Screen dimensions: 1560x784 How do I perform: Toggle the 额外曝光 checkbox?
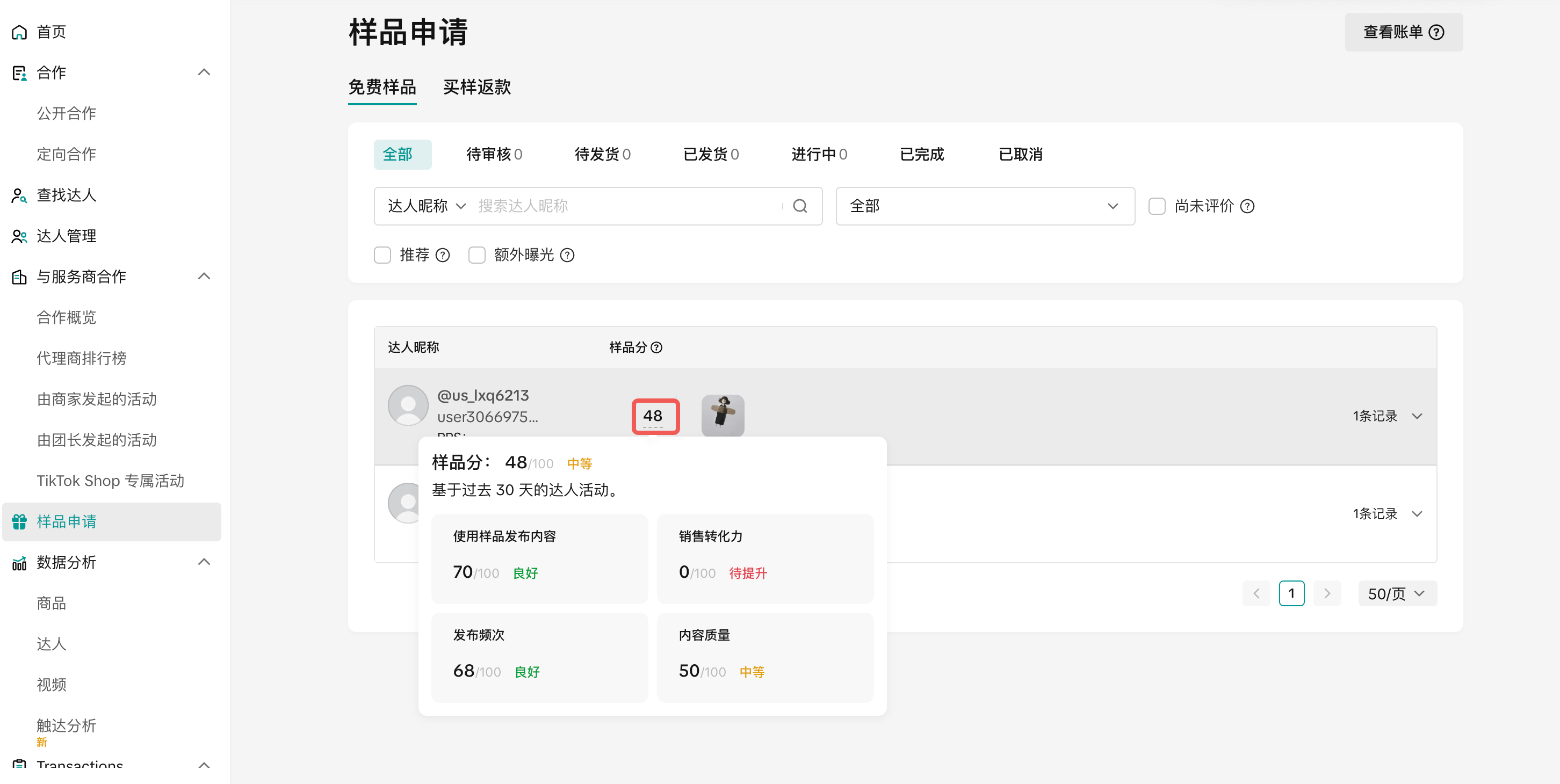pyautogui.click(x=477, y=256)
